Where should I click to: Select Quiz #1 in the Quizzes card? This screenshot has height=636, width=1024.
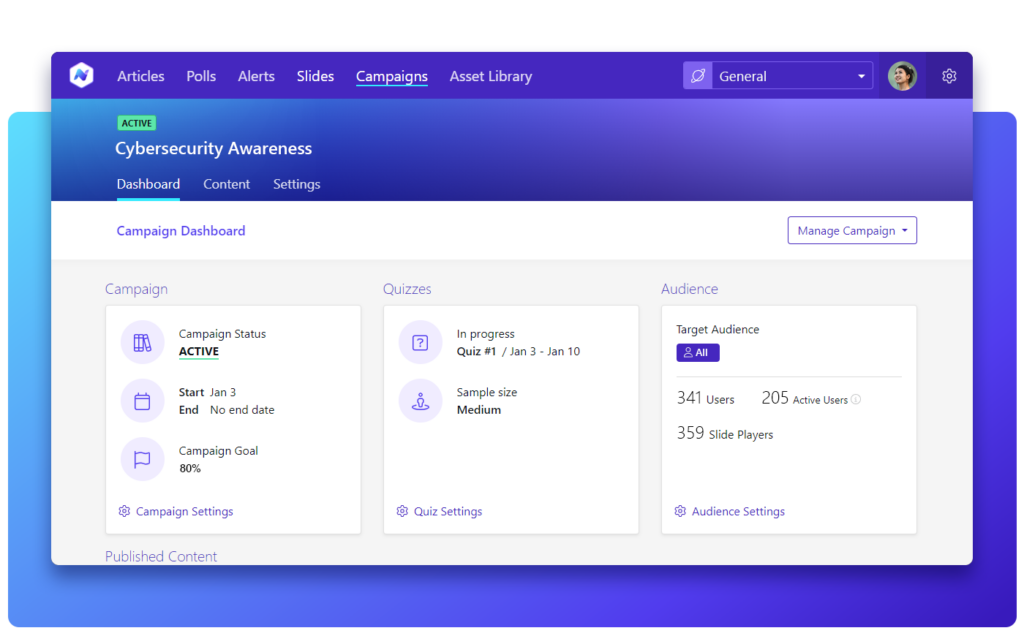pyautogui.click(x=478, y=351)
